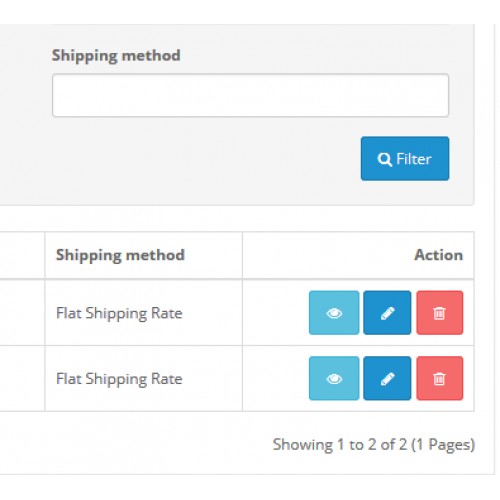The image size is (500, 500).
Task: Click the Action column header
Action: click(x=438, y=255)
